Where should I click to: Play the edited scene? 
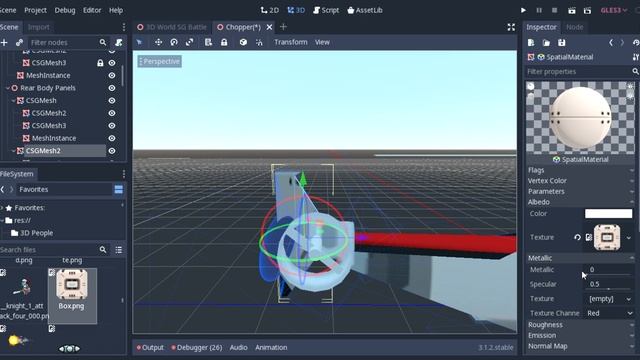click(572, 10)
